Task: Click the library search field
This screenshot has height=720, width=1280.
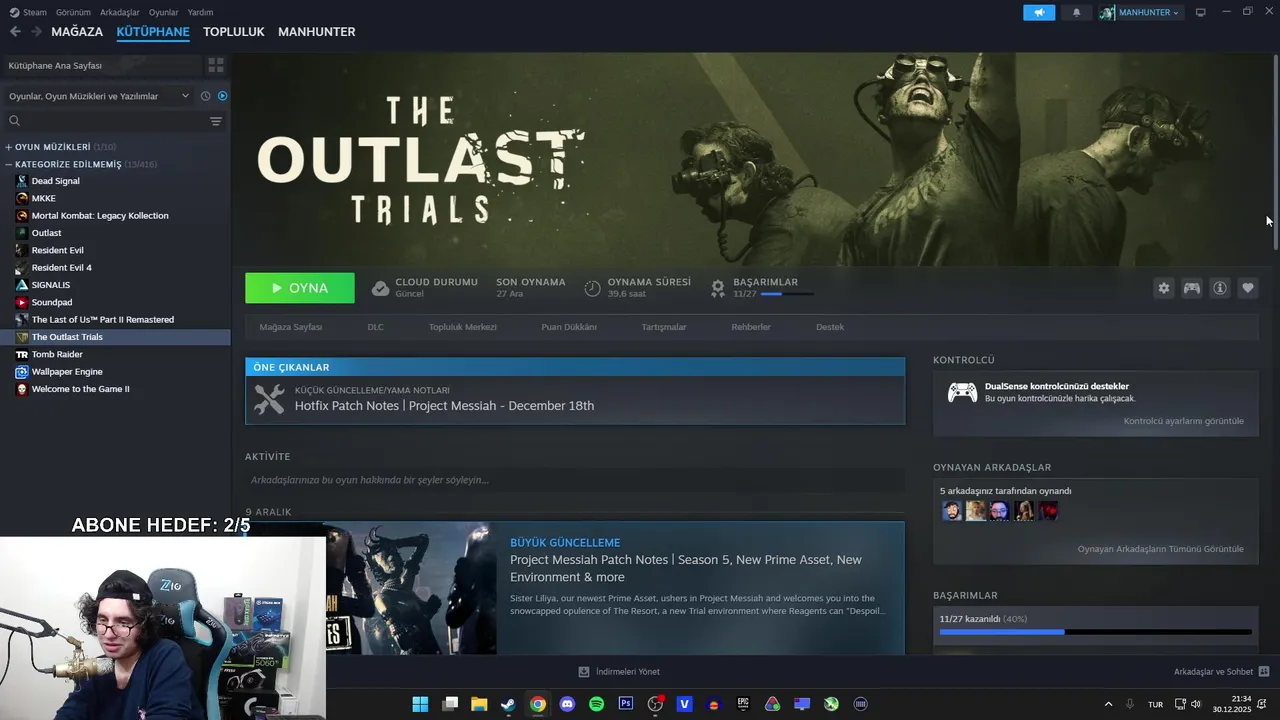Action: [x=102, y=121]
